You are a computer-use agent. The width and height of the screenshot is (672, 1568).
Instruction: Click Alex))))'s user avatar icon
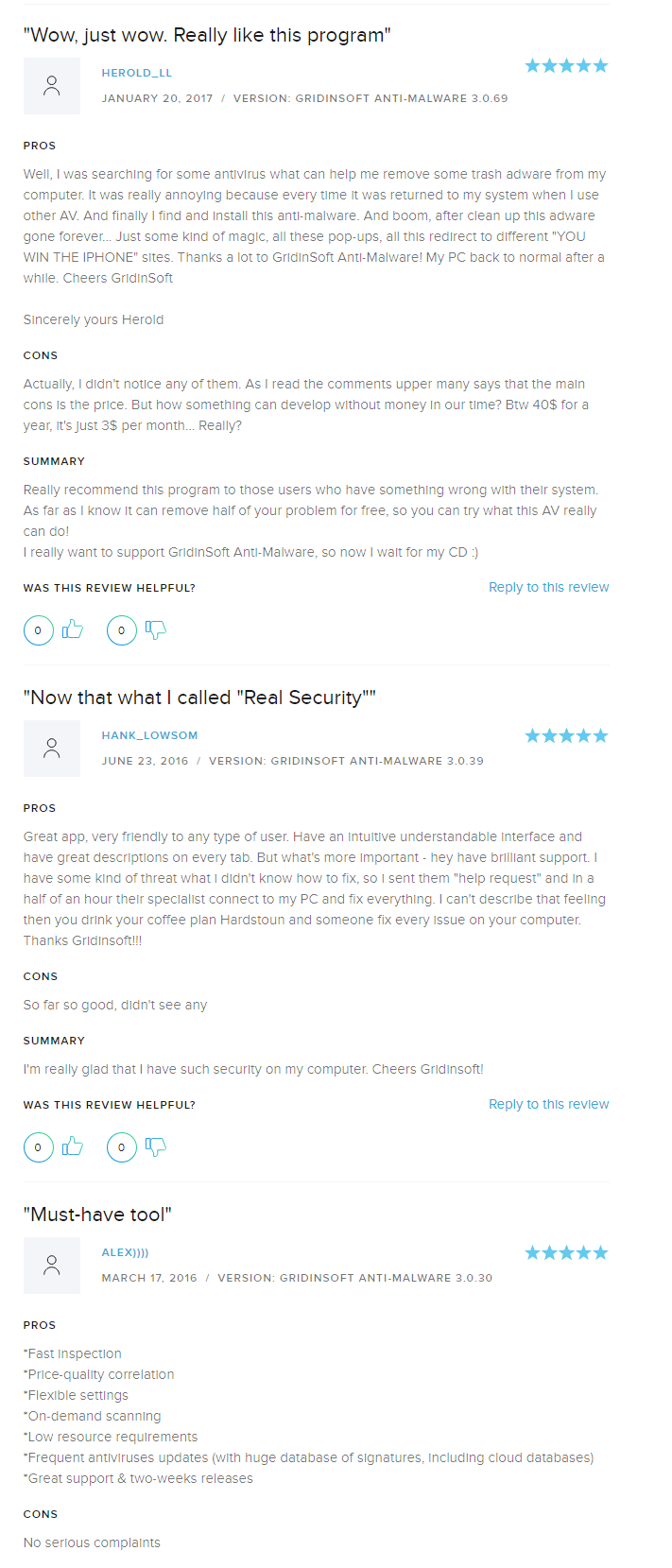pos(52,1266)
